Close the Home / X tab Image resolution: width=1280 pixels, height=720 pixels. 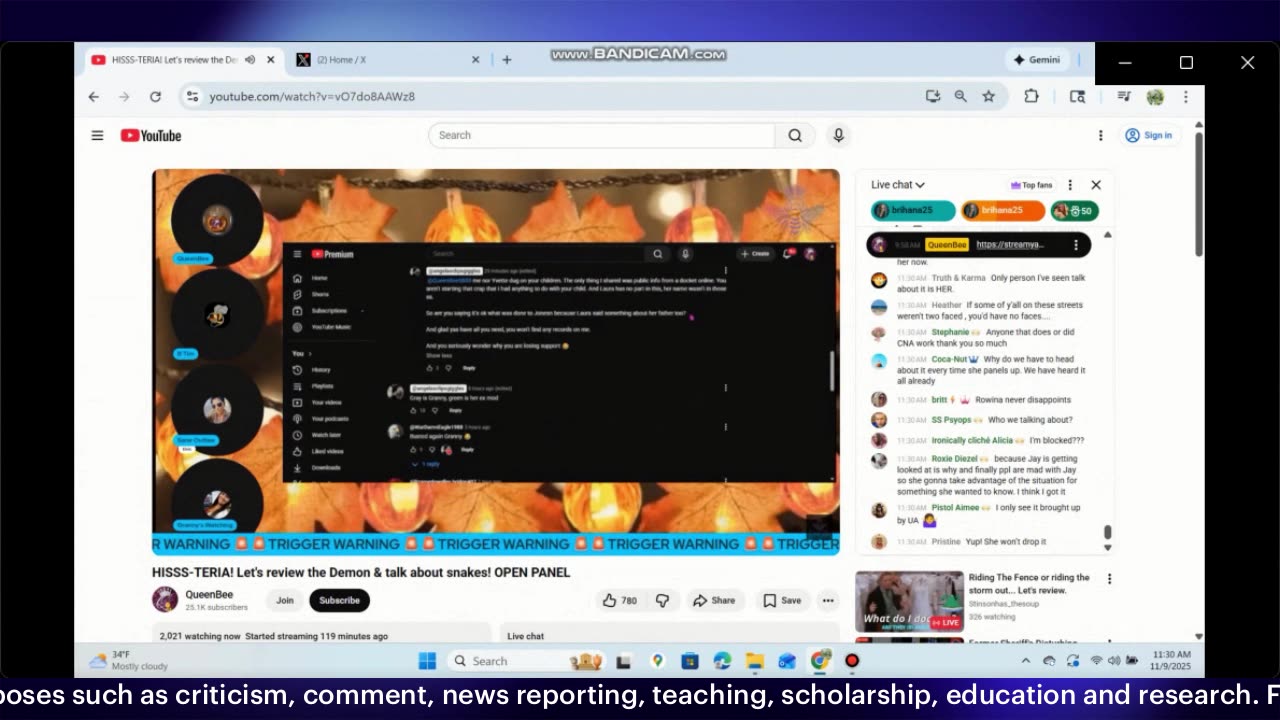coord(476,60)
